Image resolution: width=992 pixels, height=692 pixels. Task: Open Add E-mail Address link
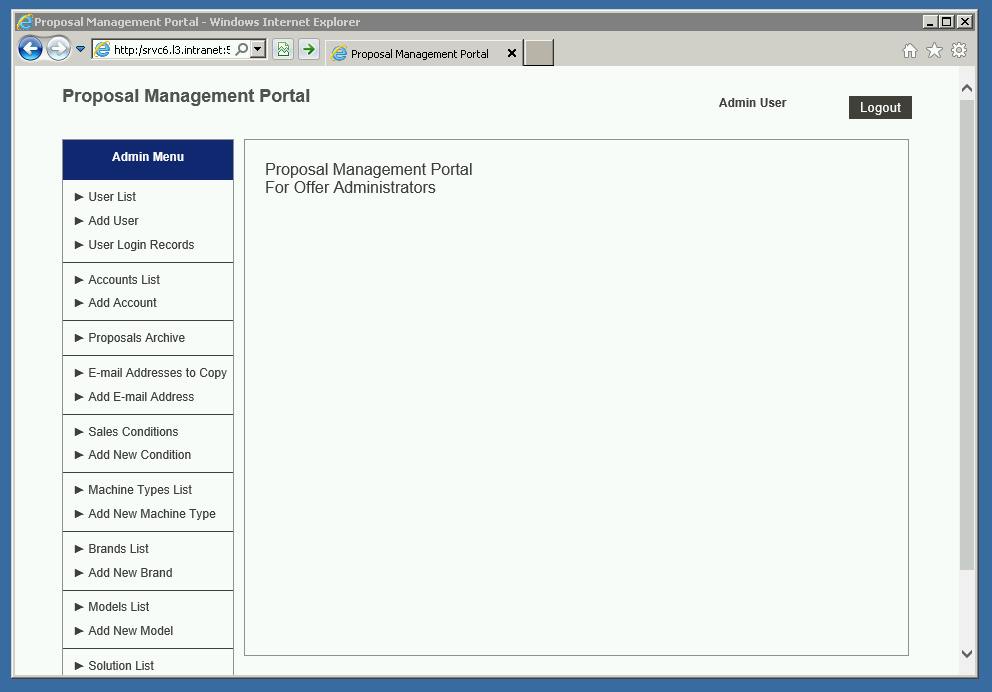141,397
